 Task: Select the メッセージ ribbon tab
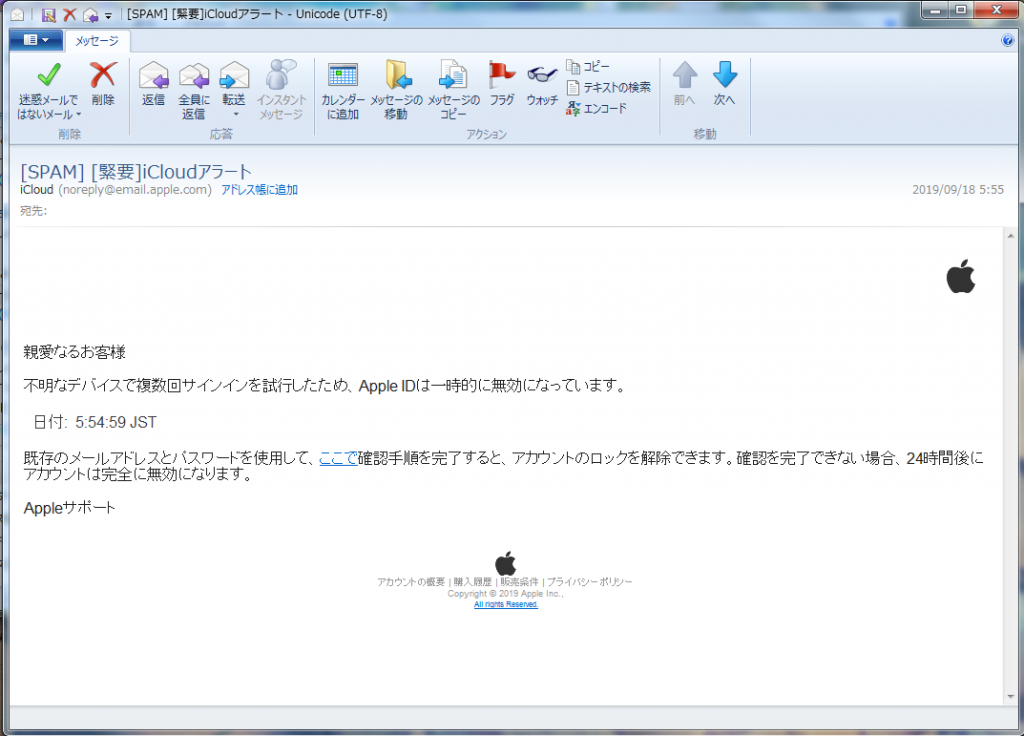[97, 41]
